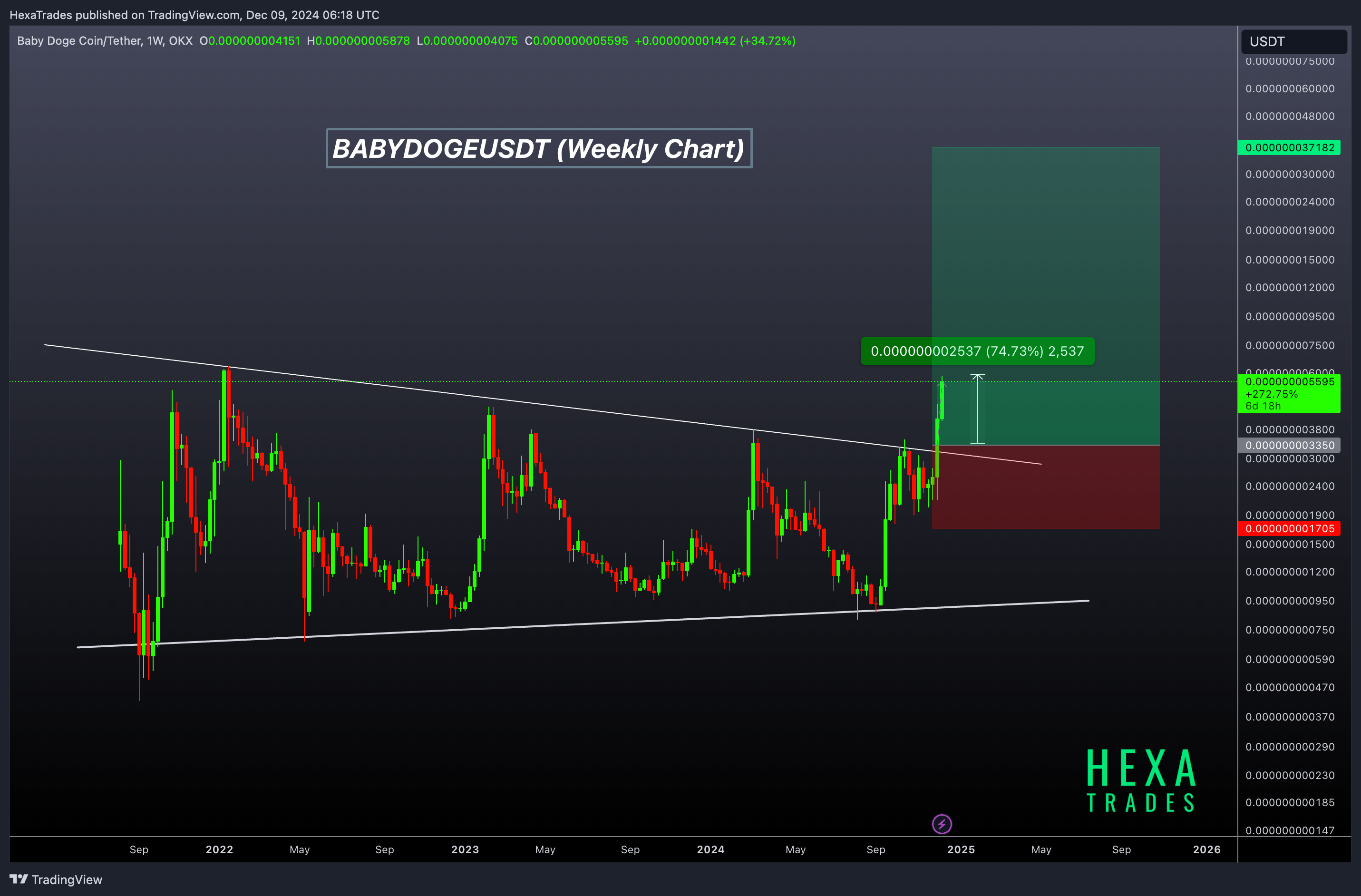Screen dimensions: 1361x896
Task: Click the TradingView logo at bottom left
Action: pos(56,879)
